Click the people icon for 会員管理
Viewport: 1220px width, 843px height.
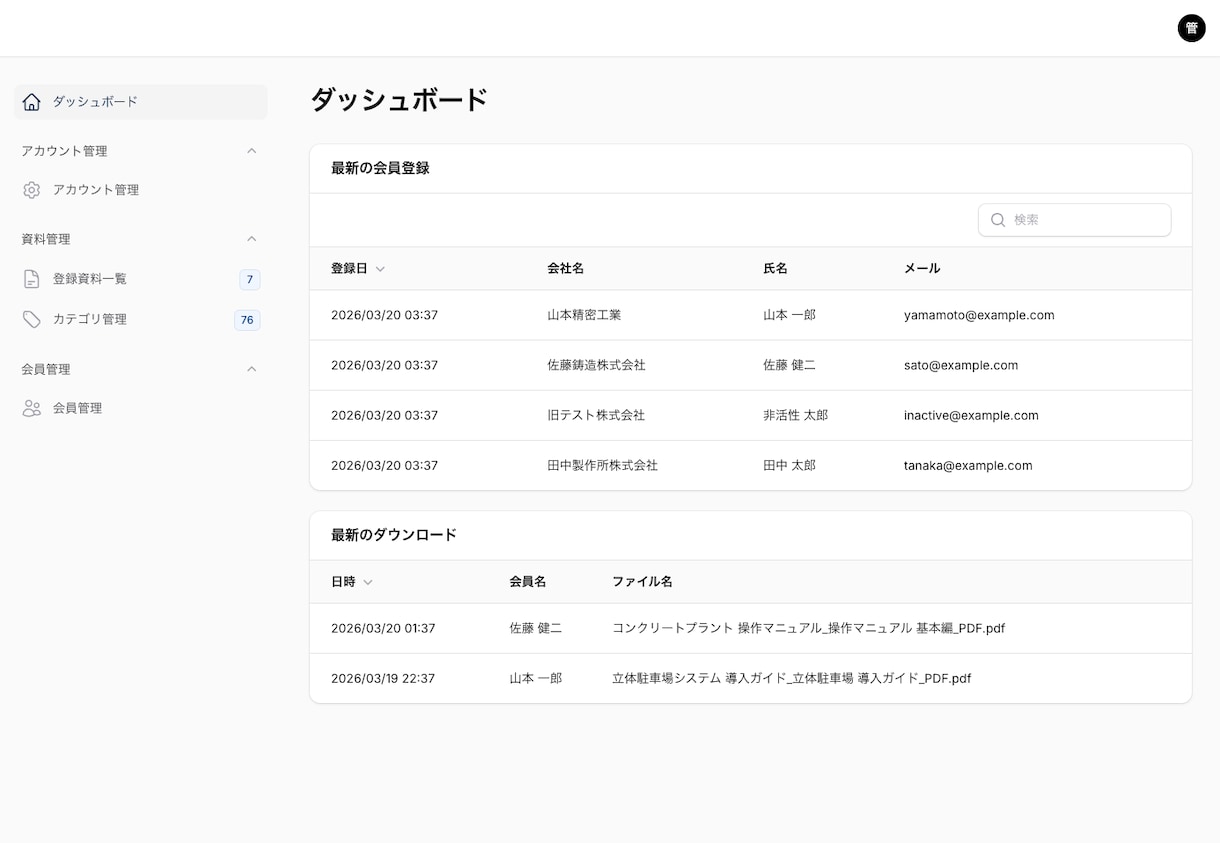click(32, 408)
